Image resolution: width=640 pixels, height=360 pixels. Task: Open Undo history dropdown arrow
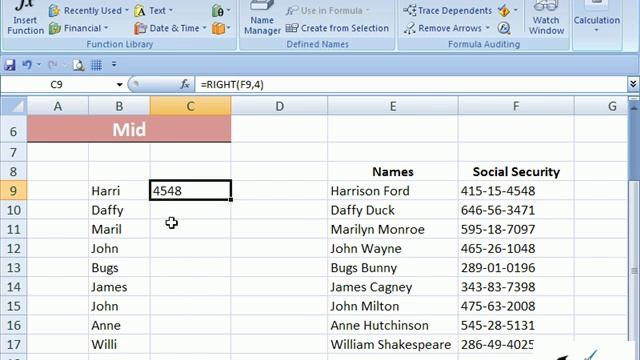(x=39, y=64)
